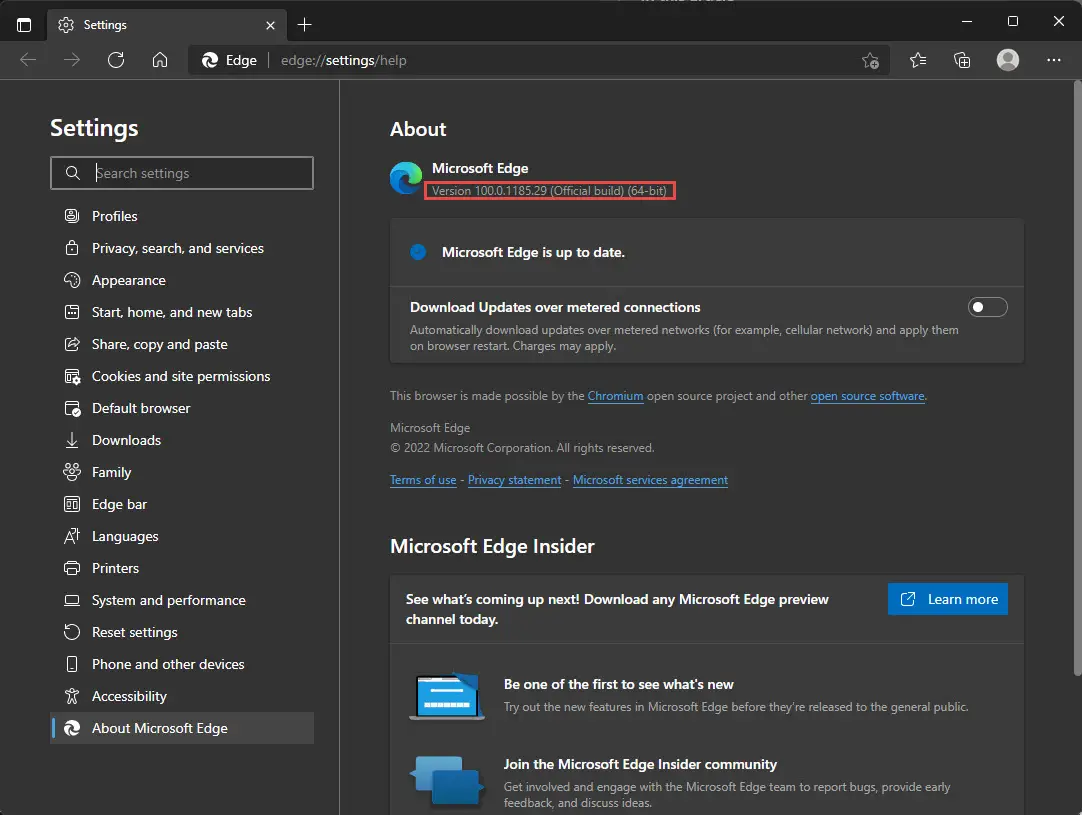Screen dimensions: 1082x815
Task: Click 'Microsoft Edge is up to date.' text
Action: click(533, 253)
